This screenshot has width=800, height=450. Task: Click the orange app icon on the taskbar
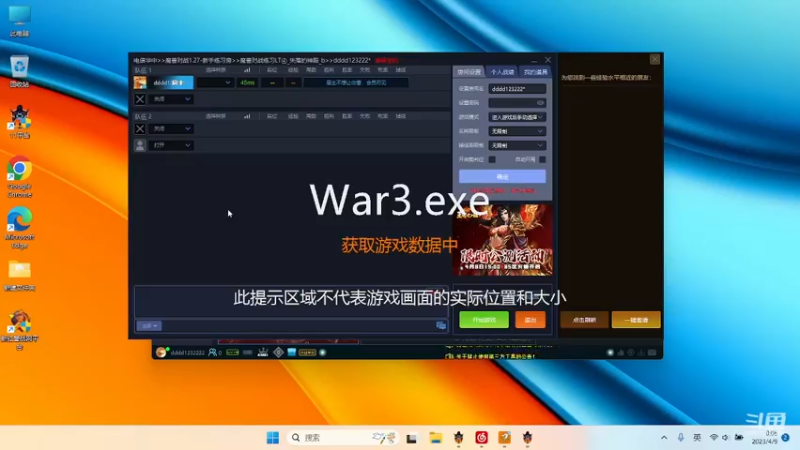(x=504, y=437)
